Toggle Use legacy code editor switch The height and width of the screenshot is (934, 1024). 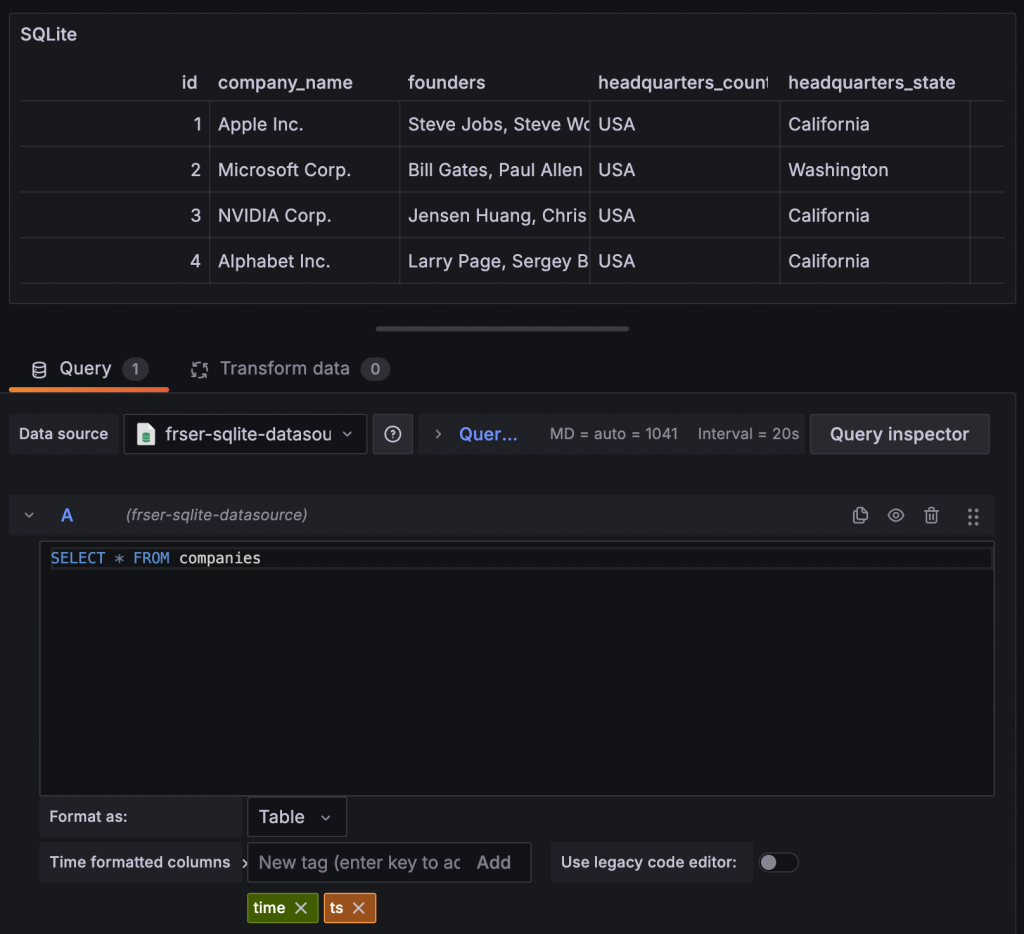pos(778,862)
